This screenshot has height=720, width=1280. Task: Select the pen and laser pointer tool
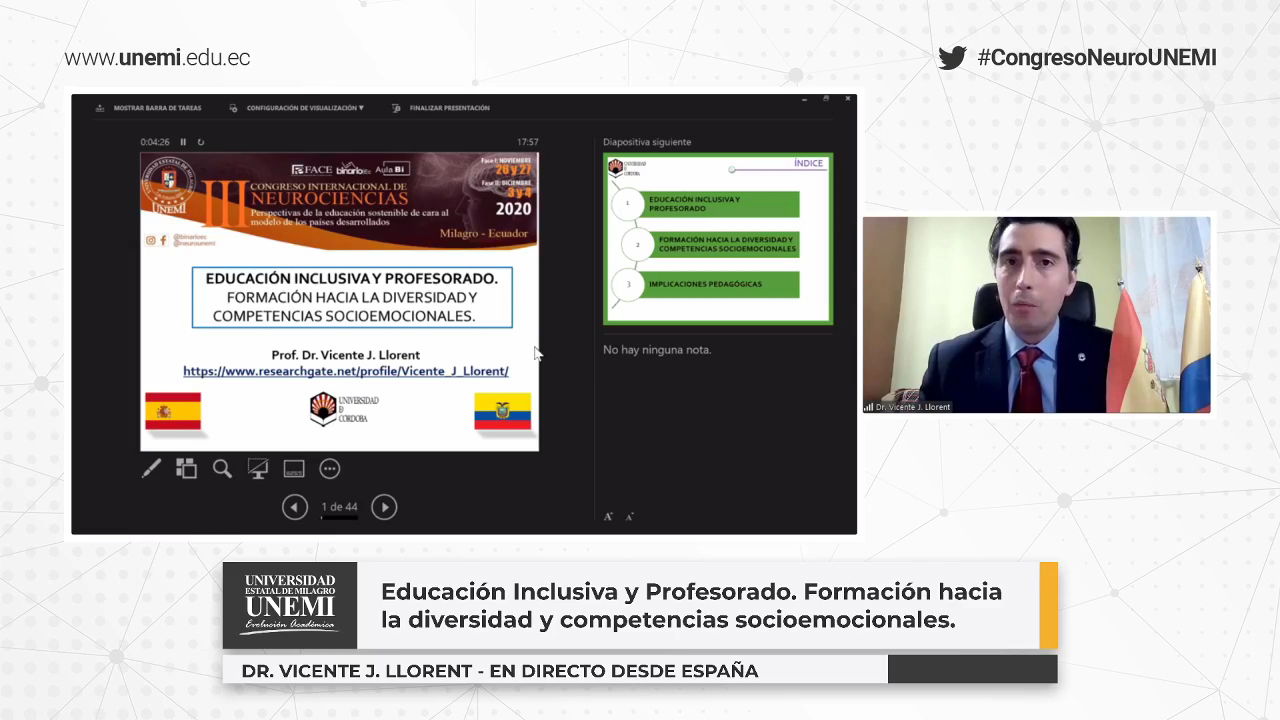click(151, 468)
